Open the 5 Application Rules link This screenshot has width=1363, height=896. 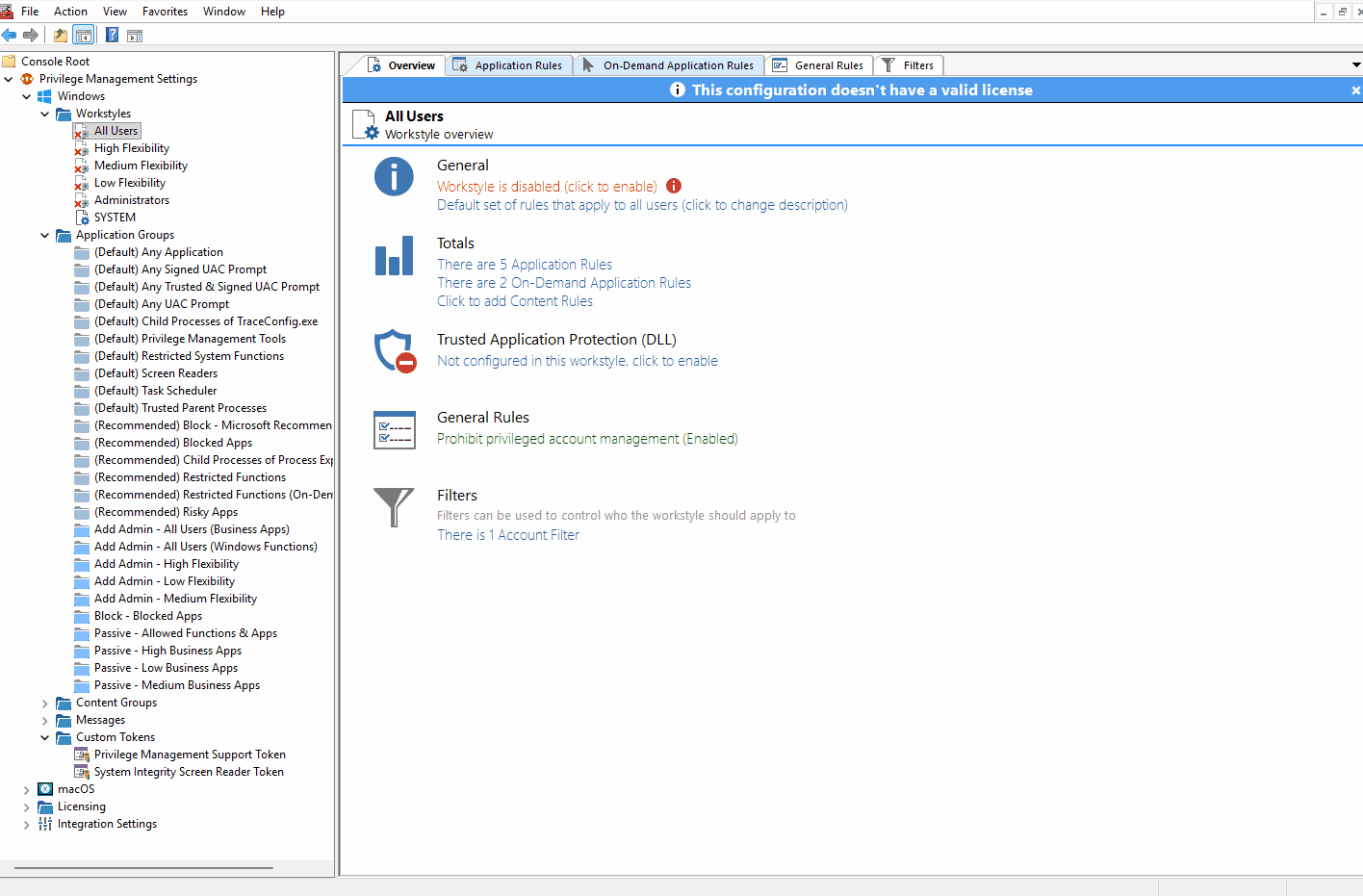click(525, 265)
